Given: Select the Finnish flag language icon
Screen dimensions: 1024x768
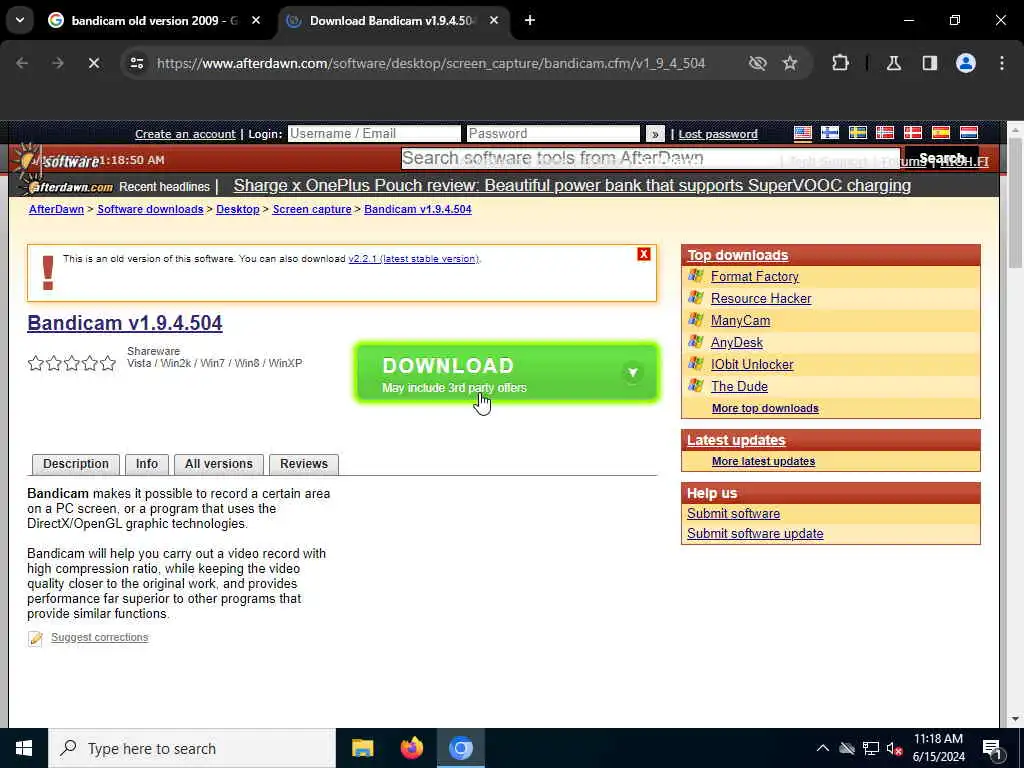Looking at the screenshot, I should (x=830, y=133).
